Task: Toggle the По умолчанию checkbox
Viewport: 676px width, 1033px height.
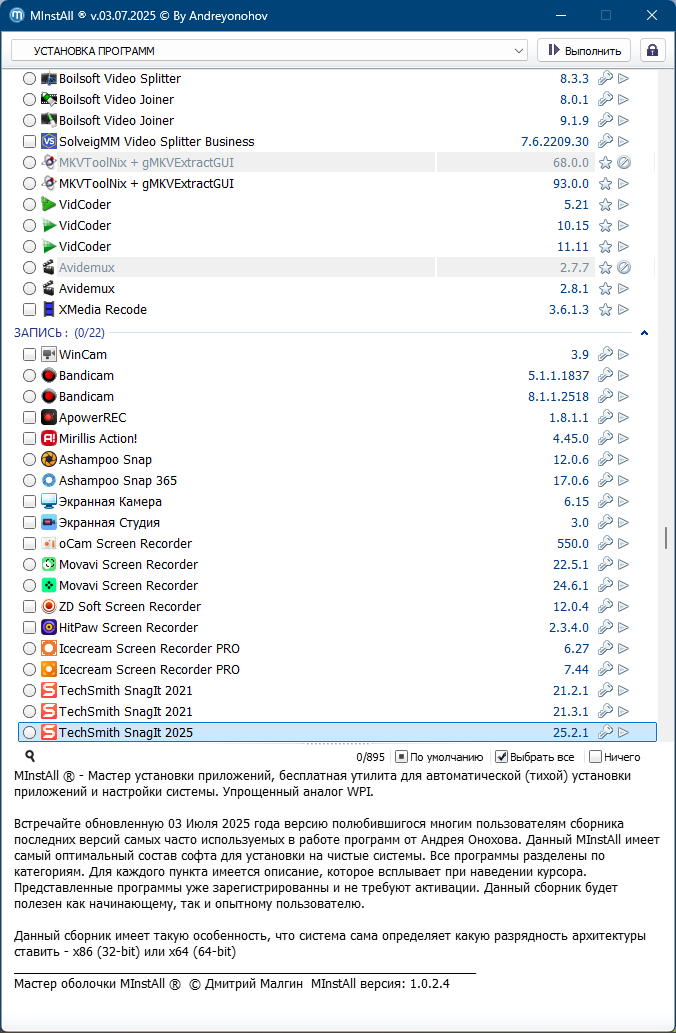Action: [401, 757]
